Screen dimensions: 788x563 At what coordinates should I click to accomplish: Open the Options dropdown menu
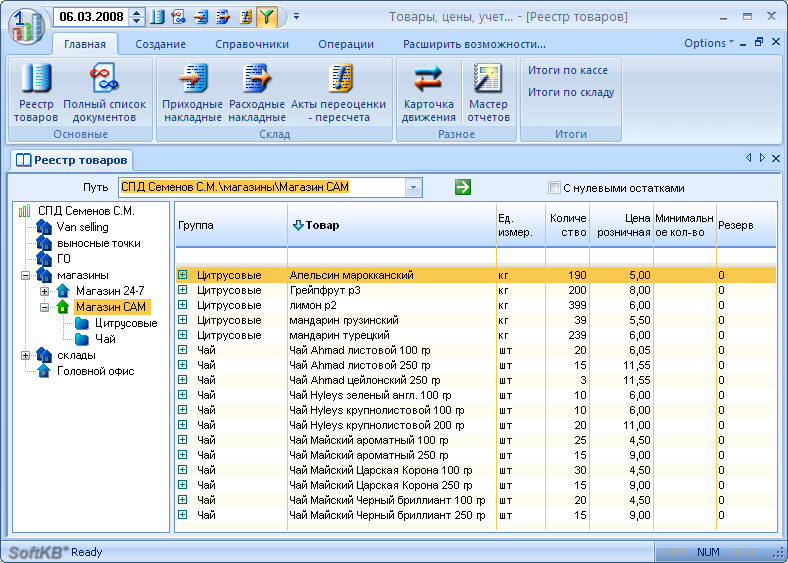[x=709, y=43]
